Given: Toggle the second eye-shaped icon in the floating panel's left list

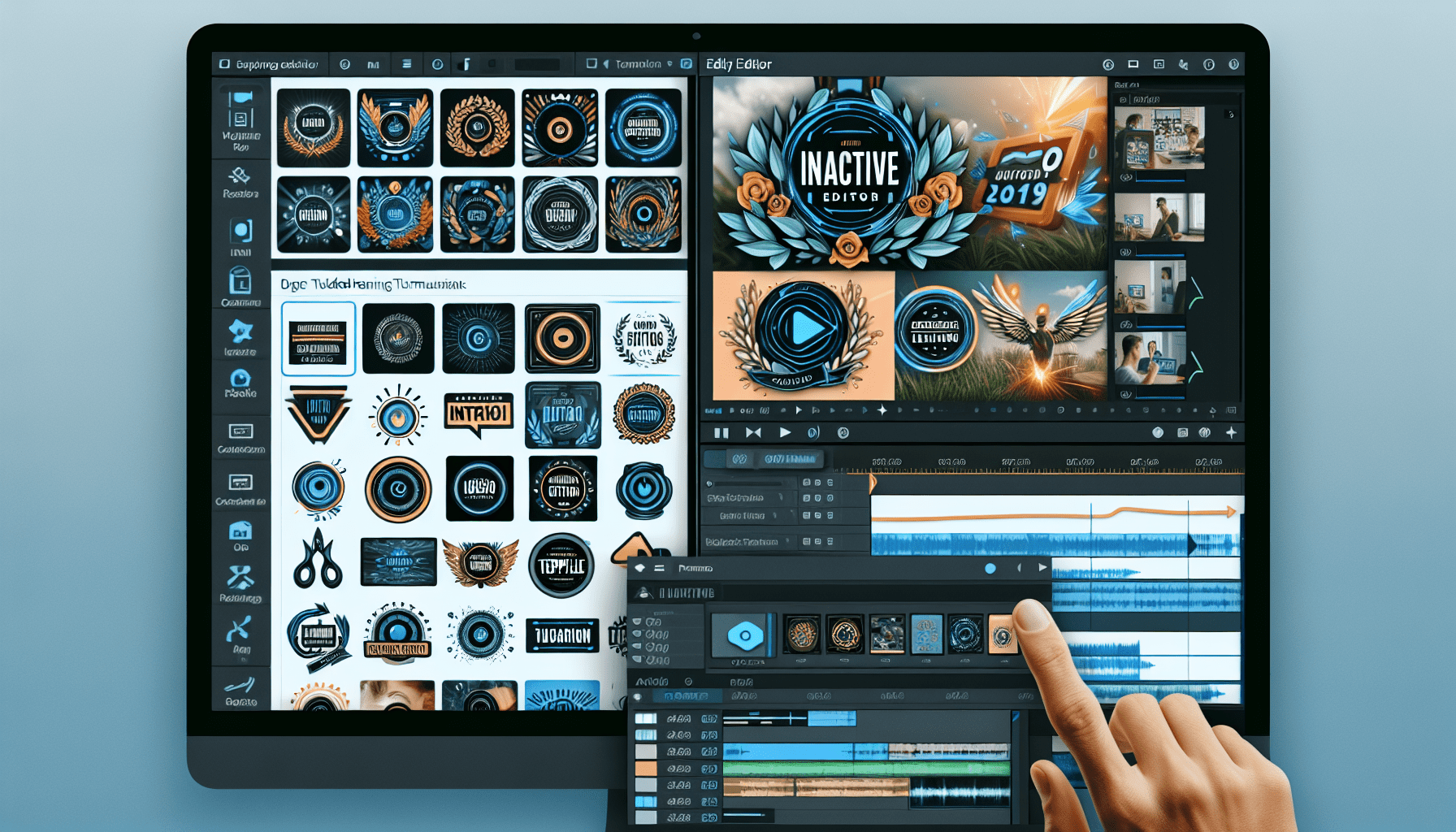Looking at the screenshot, I should [637, 634].
